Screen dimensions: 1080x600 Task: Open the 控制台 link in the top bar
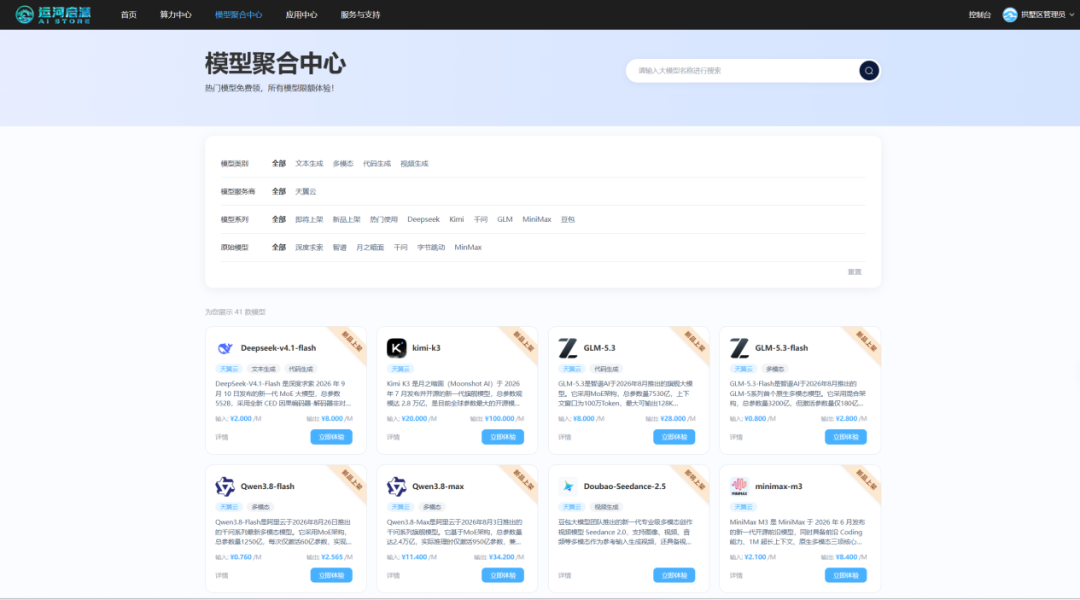[x=979, y=14]
